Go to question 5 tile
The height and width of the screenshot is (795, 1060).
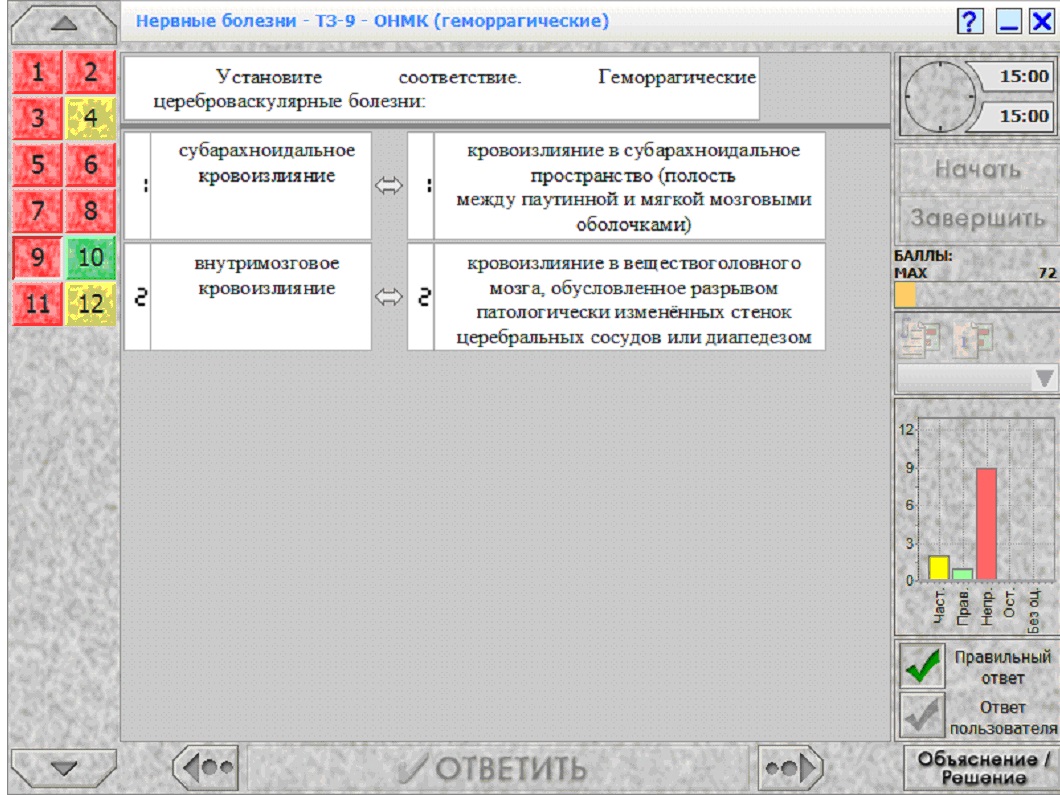(38, 164)
